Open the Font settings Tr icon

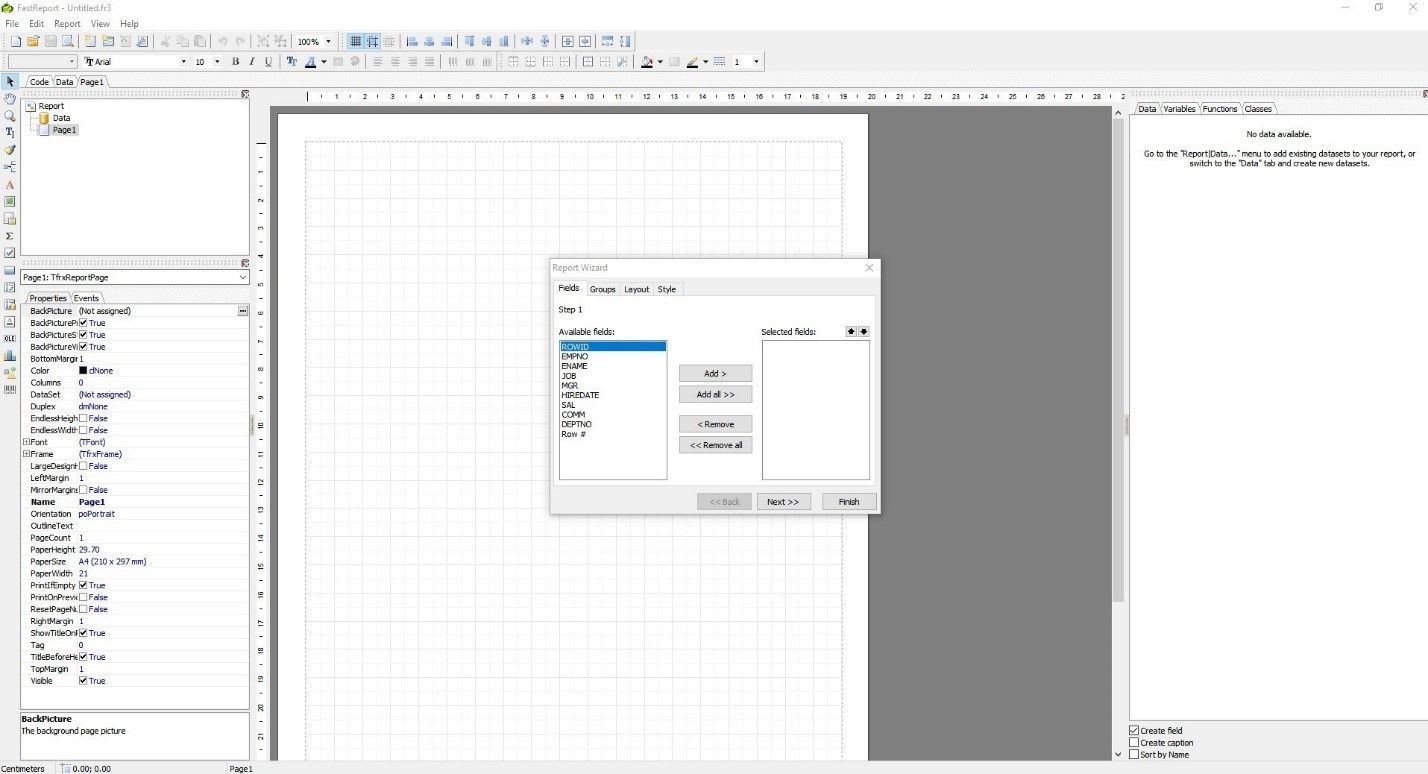point(292,62)
